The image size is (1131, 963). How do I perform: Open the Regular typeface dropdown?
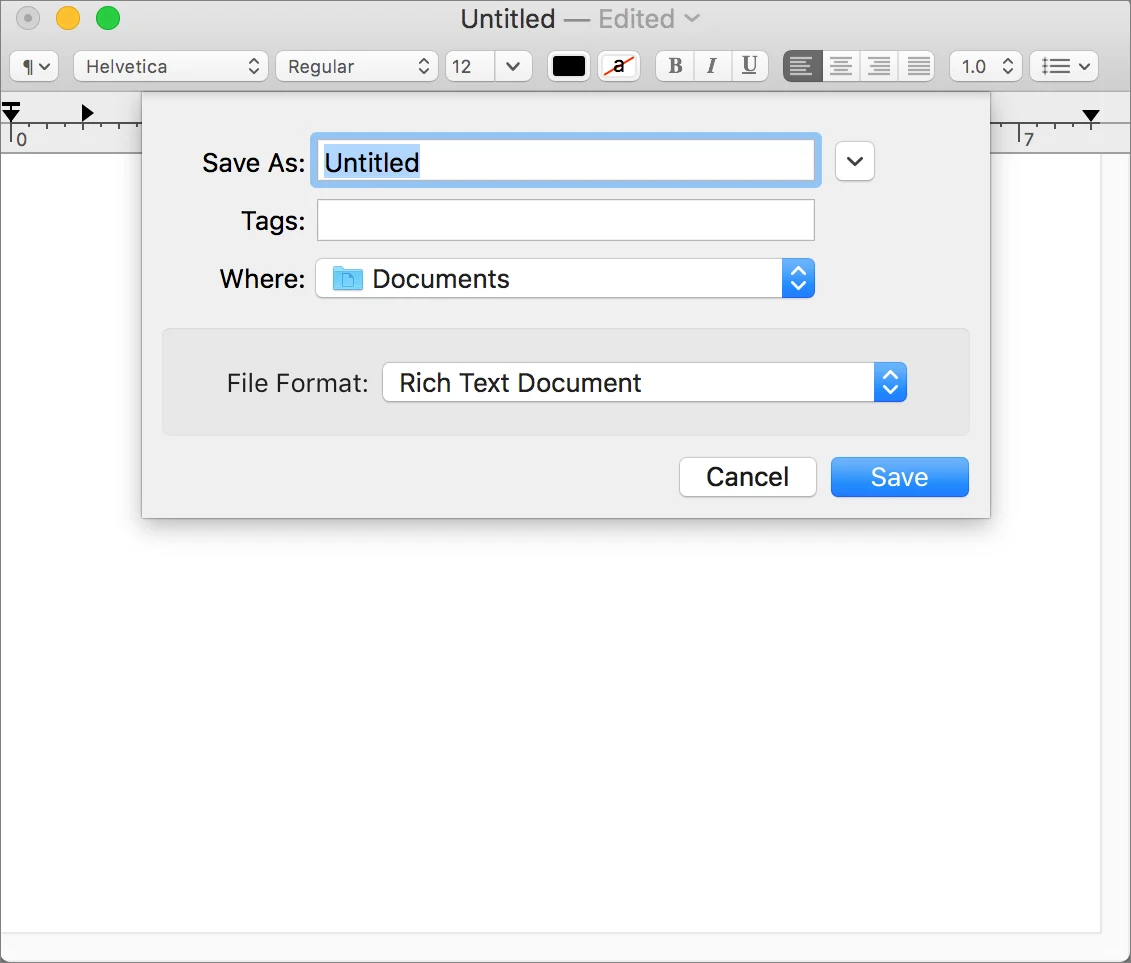click(x=357, y=66)
